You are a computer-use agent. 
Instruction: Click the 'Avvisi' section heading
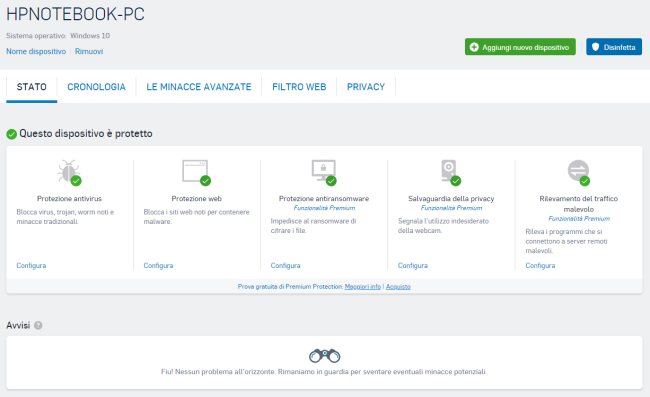click(x=18, y=325)
